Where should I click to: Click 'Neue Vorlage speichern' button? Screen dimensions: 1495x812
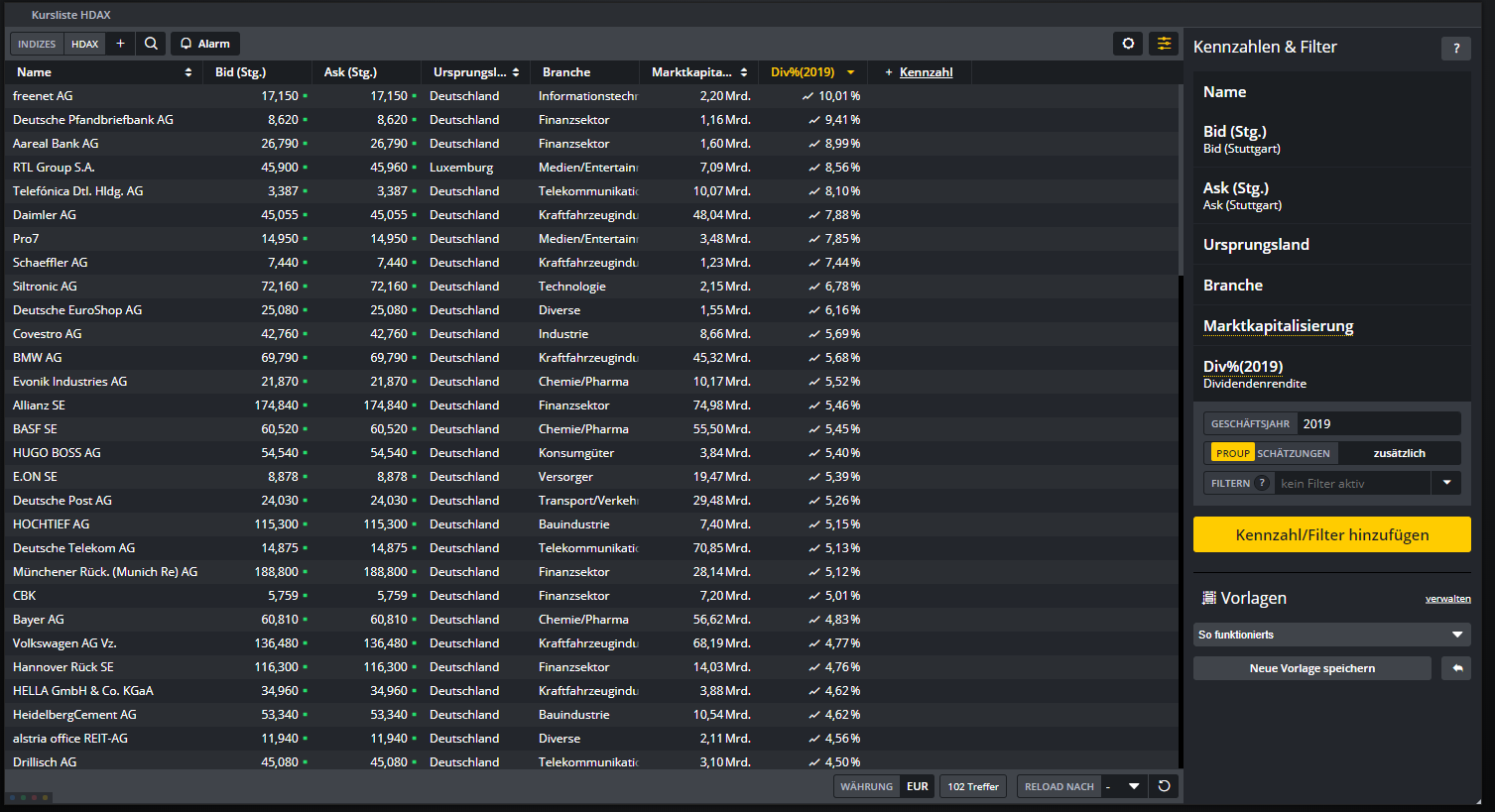click(1311, 668)
